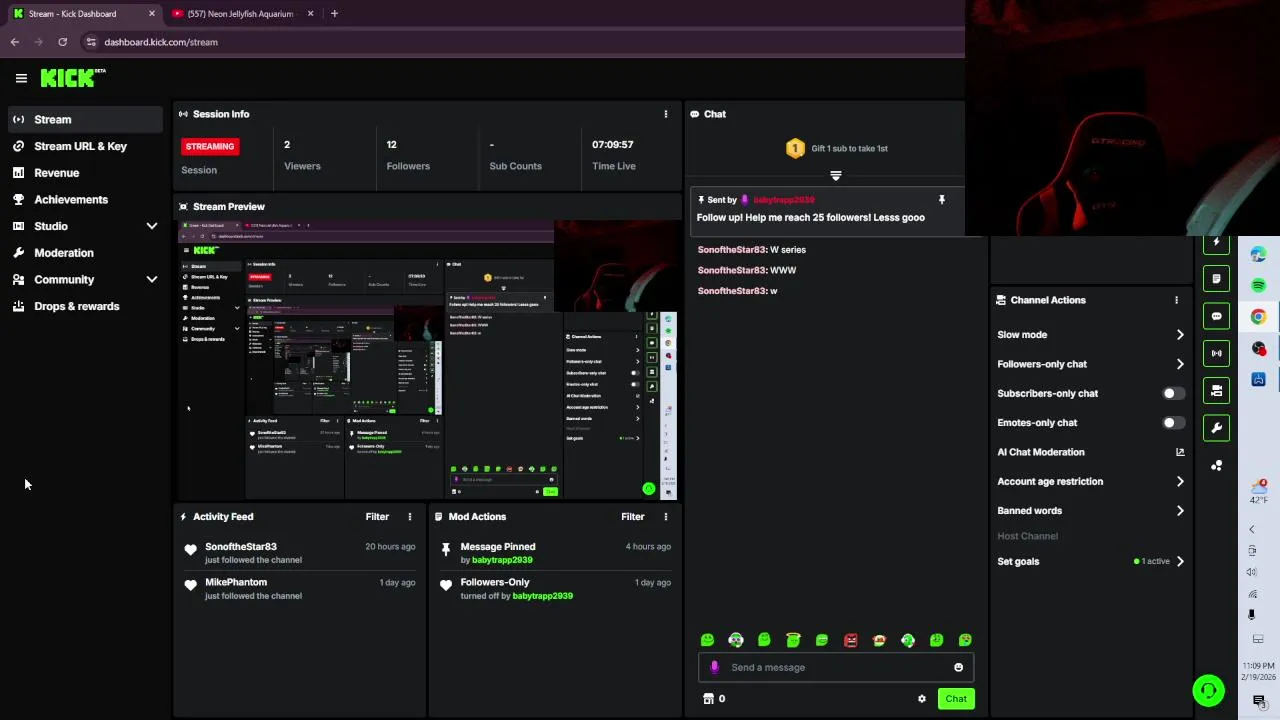Viewport: 1280px width, 720px height.
Task: Click the channel actions icon in the right rail
Action: coord(1216,391)
